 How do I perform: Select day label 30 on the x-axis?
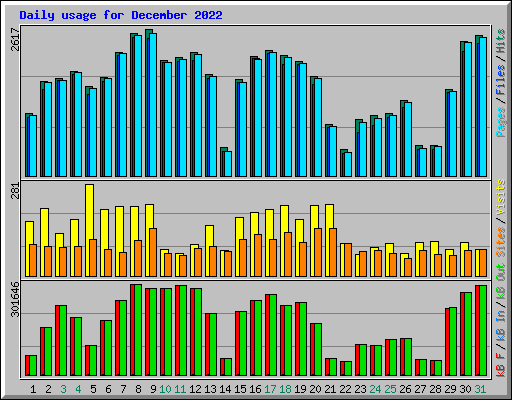(x=465, y=389)
